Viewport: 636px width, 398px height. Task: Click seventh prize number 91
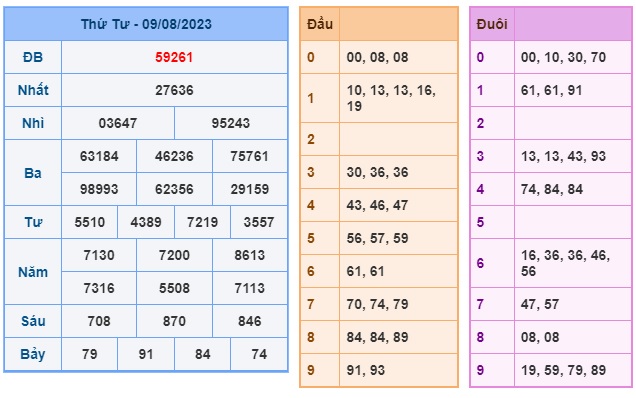click(146, 354)
